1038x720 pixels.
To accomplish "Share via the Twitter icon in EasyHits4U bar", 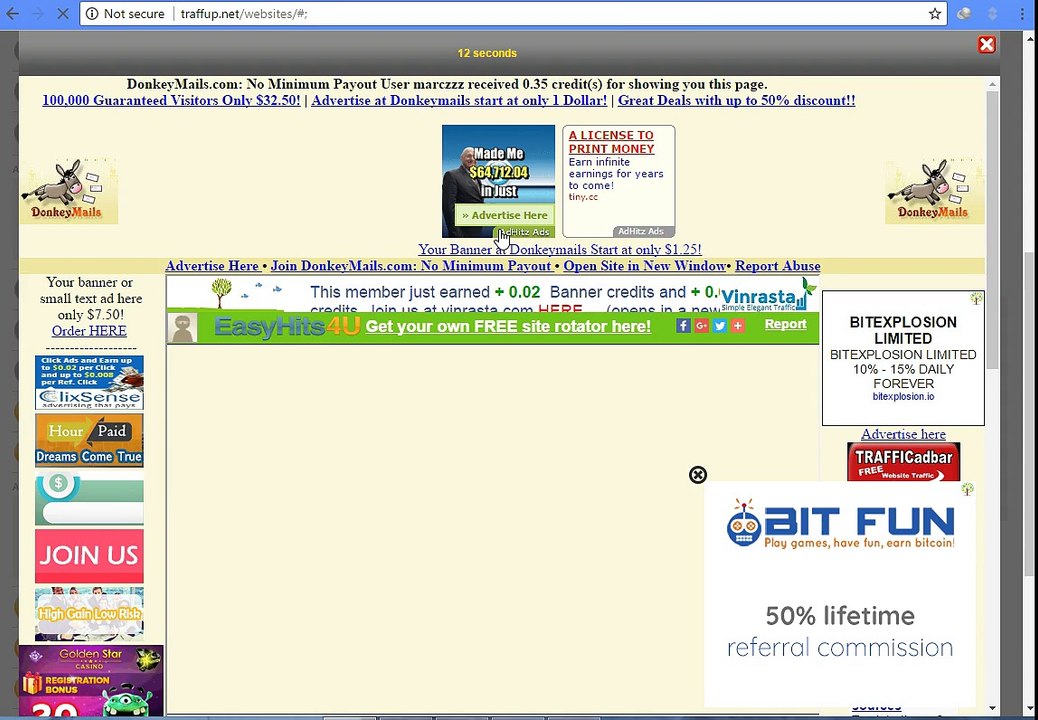I will pyautogui.click(x=720, y=326).
